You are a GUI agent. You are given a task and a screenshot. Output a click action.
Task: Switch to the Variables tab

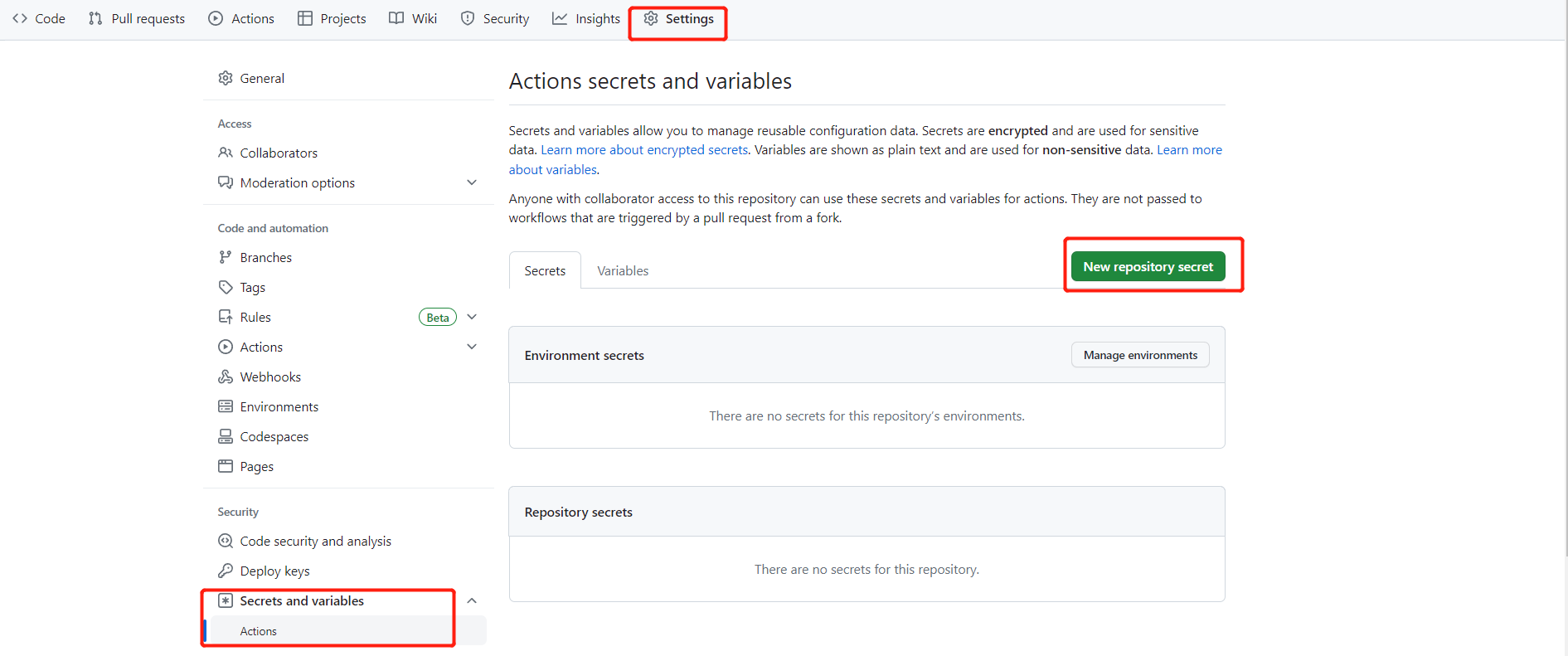[623, 271]
